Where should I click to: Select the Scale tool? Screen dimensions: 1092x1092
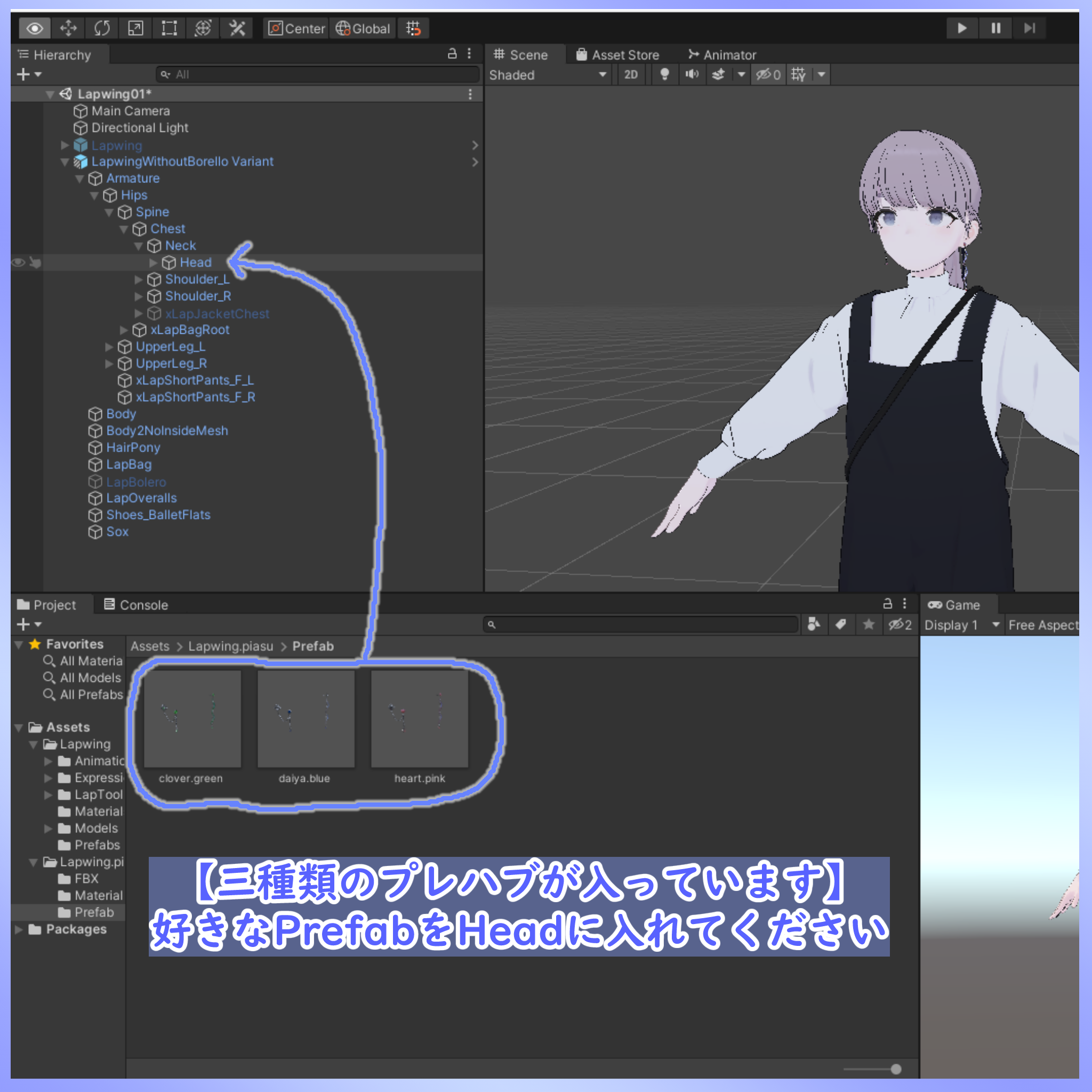(x=135, y=28)
